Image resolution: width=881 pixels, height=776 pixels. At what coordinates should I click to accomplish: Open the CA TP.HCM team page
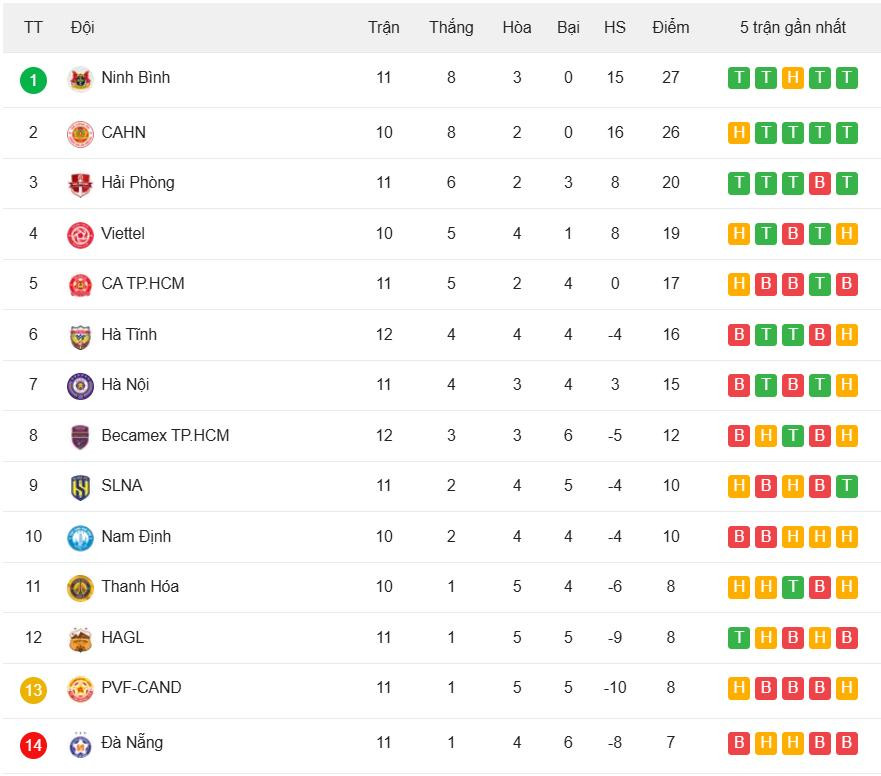point(143,284)
